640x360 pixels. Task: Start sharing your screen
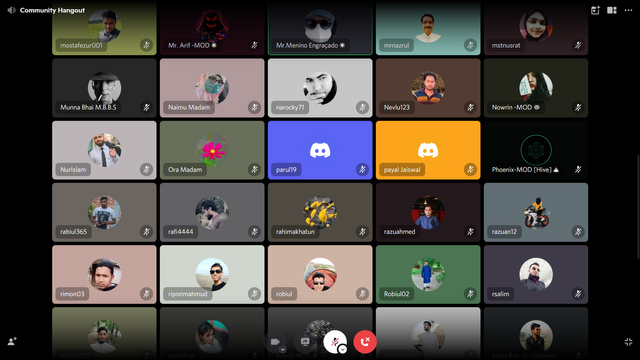[305, 342]
